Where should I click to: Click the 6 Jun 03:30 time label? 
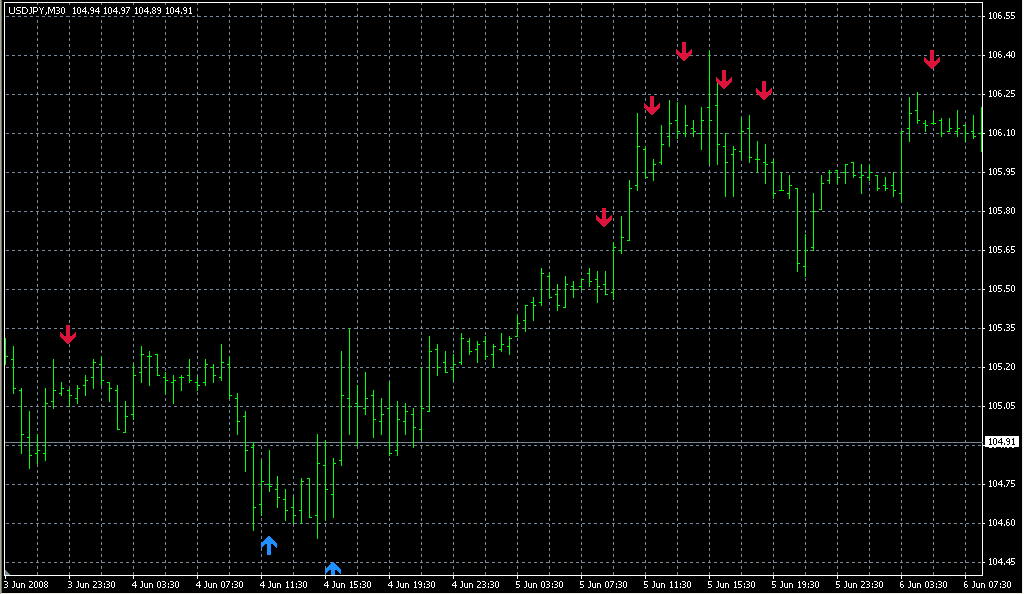pyautogui.click(x=923, y=585)
